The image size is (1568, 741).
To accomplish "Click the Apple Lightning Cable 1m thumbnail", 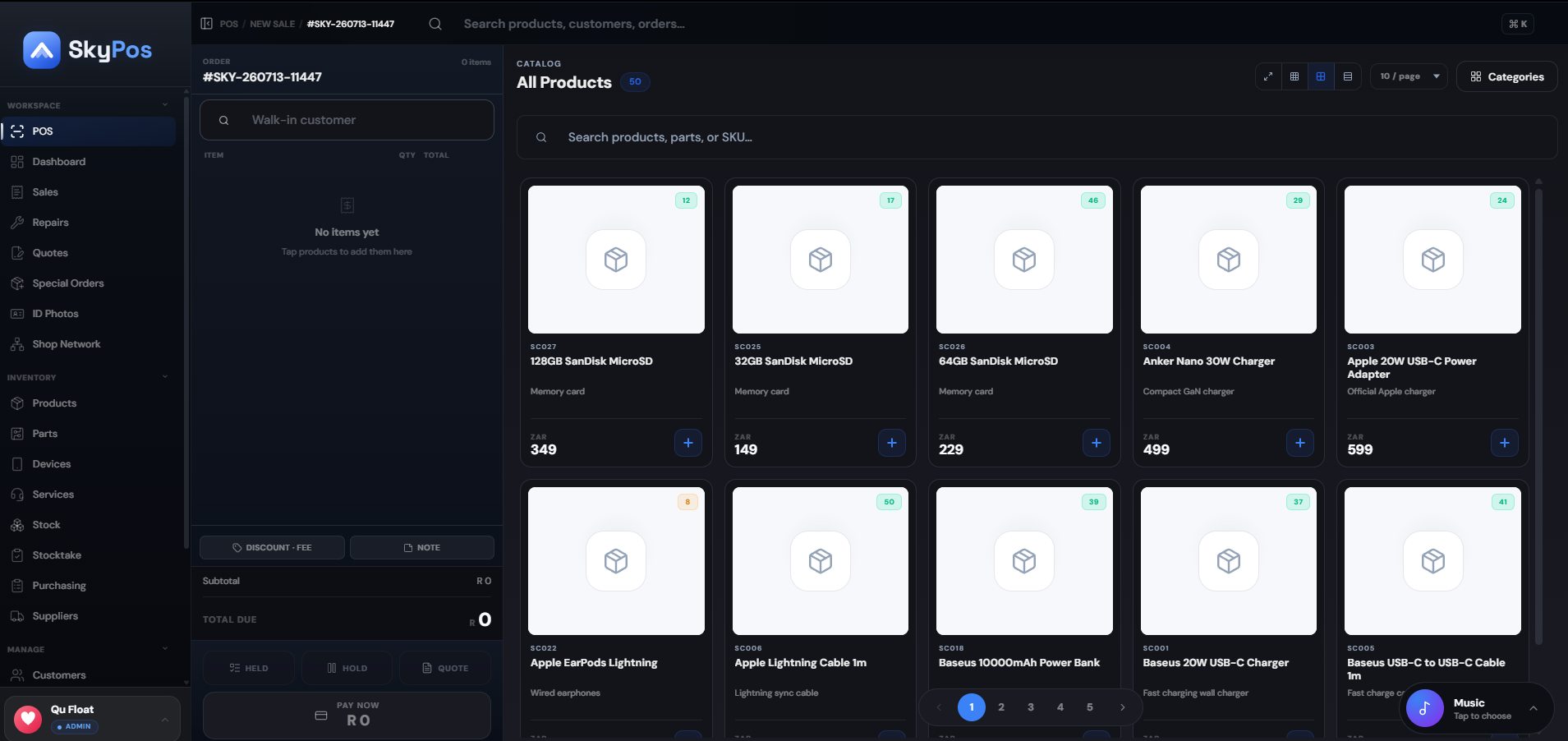I will (x=821, y=561).
